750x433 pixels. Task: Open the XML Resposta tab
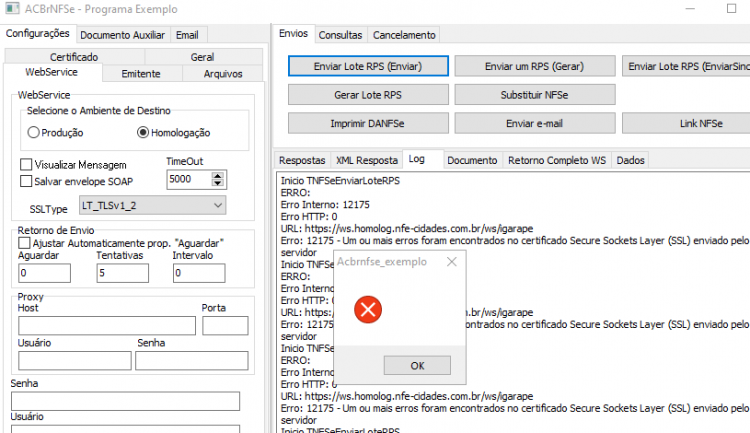click(367, 160)
